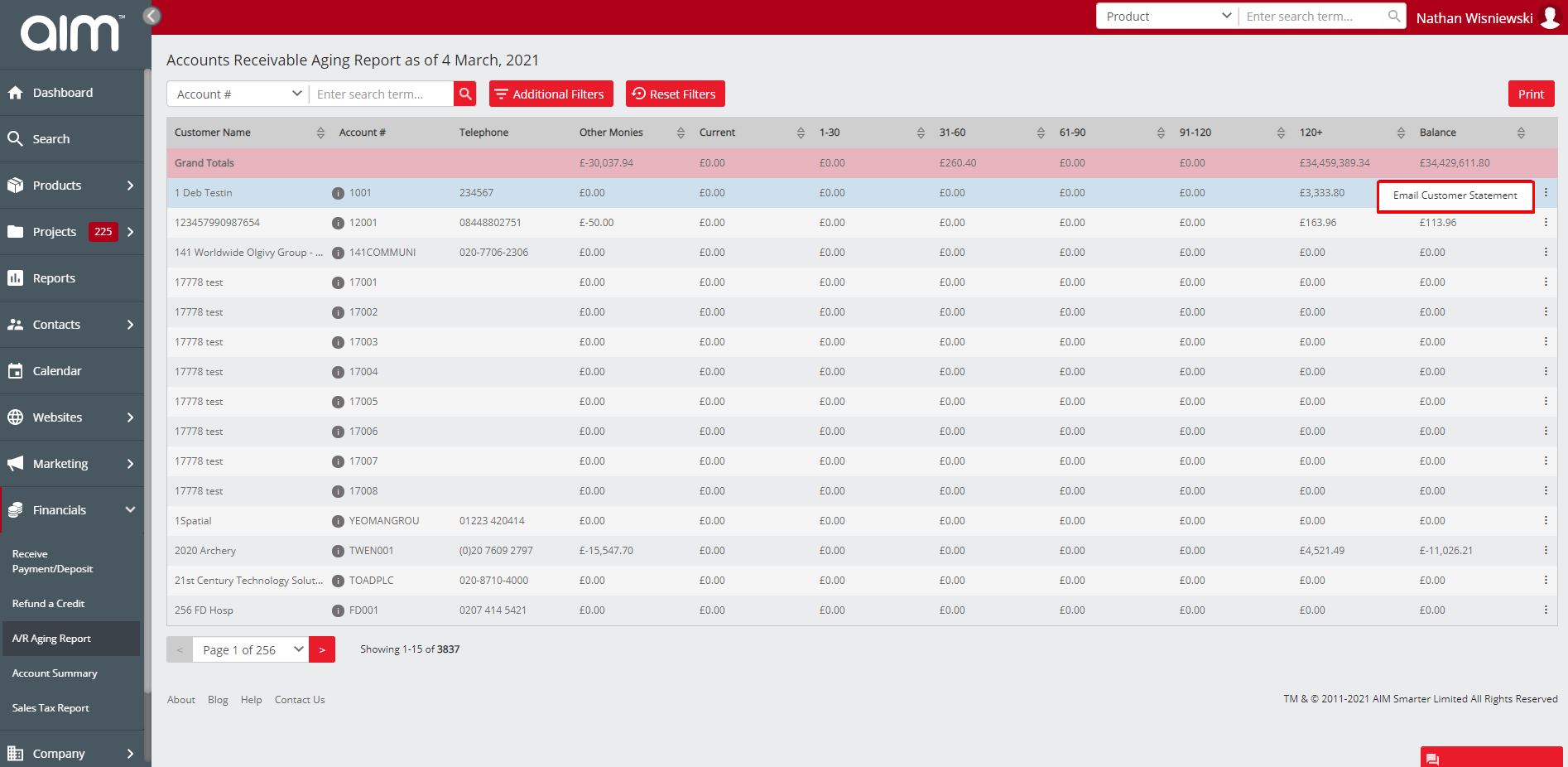This screenshot has height=767, width=1568.
Task: Click the Calendar icon in sidebar
Action: [x=15, y=370]
